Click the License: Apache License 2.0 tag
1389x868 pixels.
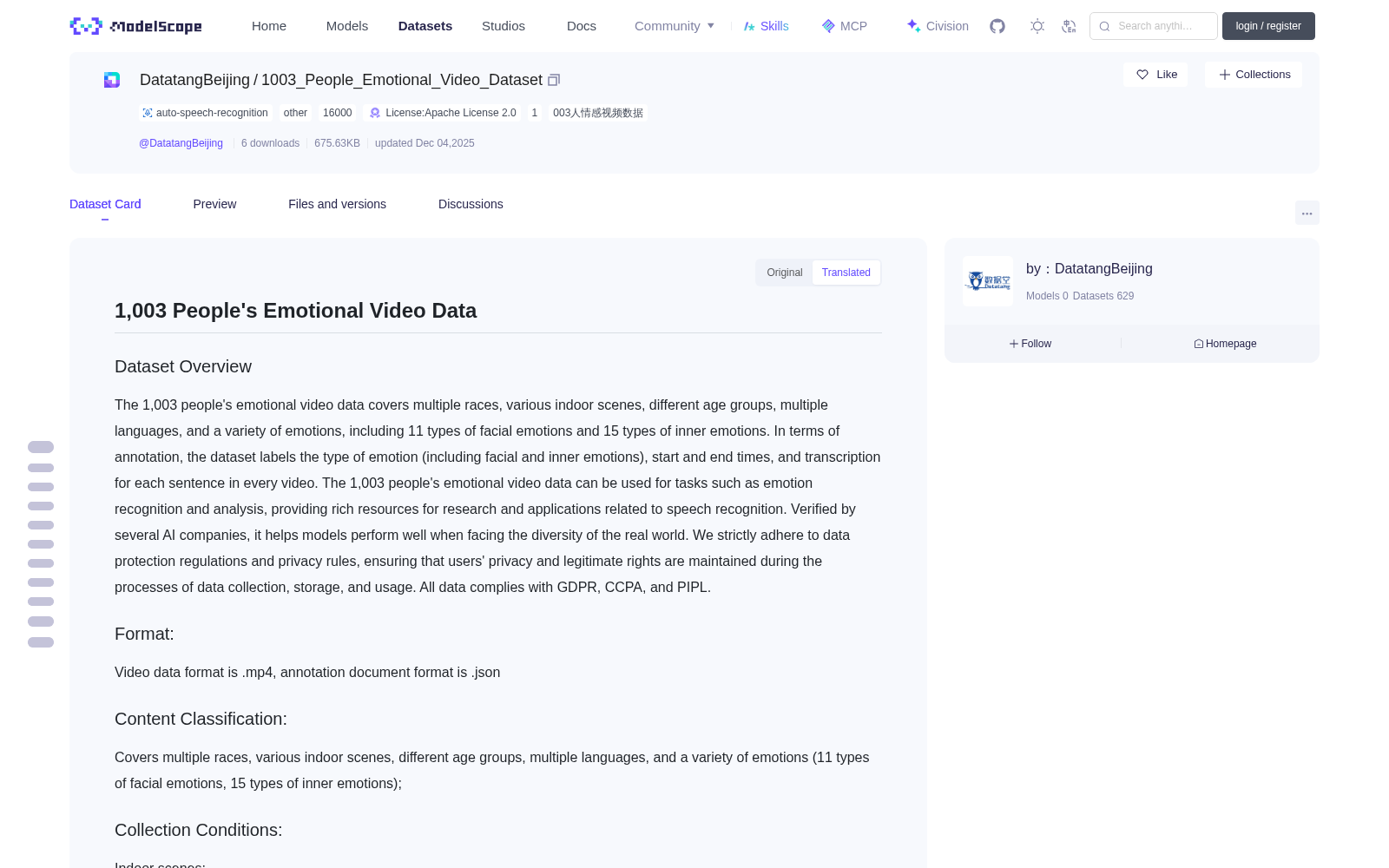[443, 113]
